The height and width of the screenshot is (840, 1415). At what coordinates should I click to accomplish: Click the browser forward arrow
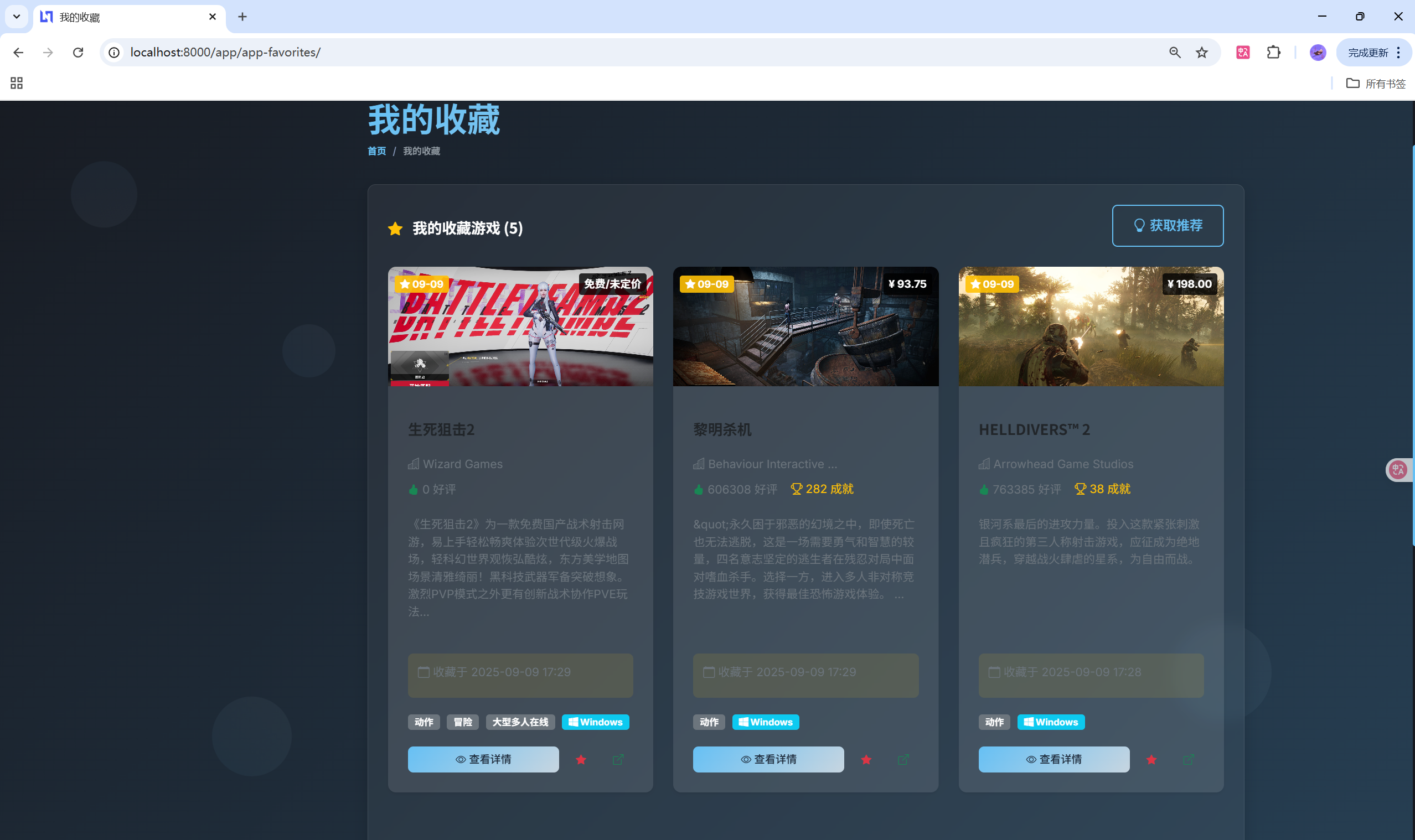48,53
